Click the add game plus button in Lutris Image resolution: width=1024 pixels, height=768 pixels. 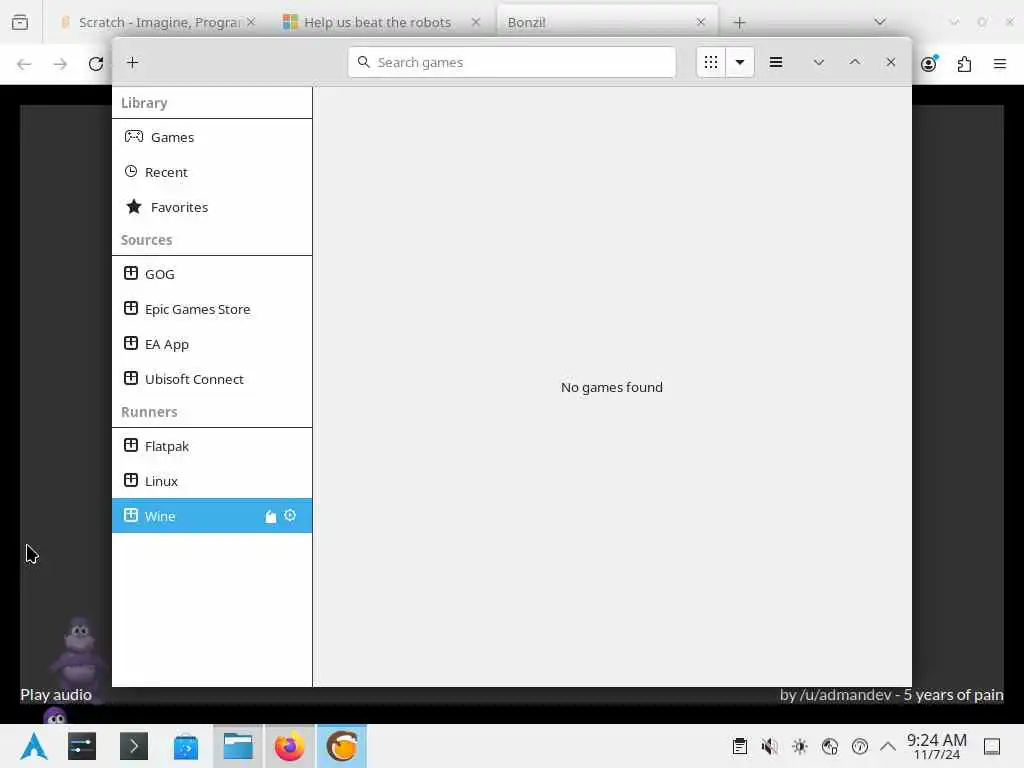pos(133,63)
